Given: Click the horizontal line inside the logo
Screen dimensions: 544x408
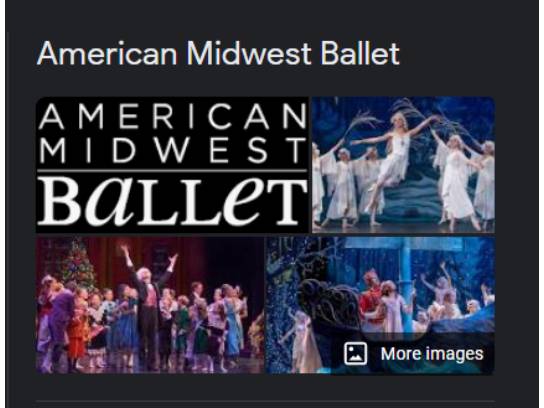Looking at the screenshot, I should 172,171.
